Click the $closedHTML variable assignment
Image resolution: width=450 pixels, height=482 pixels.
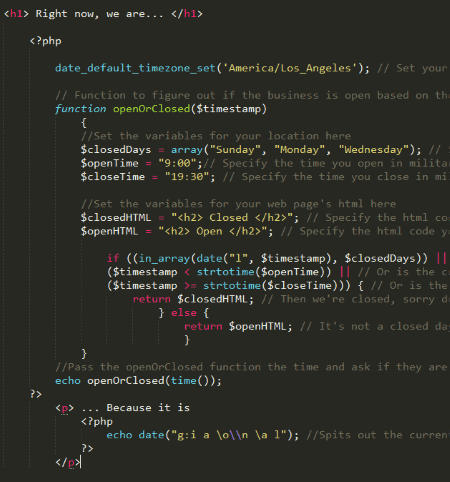click(116, 218)
